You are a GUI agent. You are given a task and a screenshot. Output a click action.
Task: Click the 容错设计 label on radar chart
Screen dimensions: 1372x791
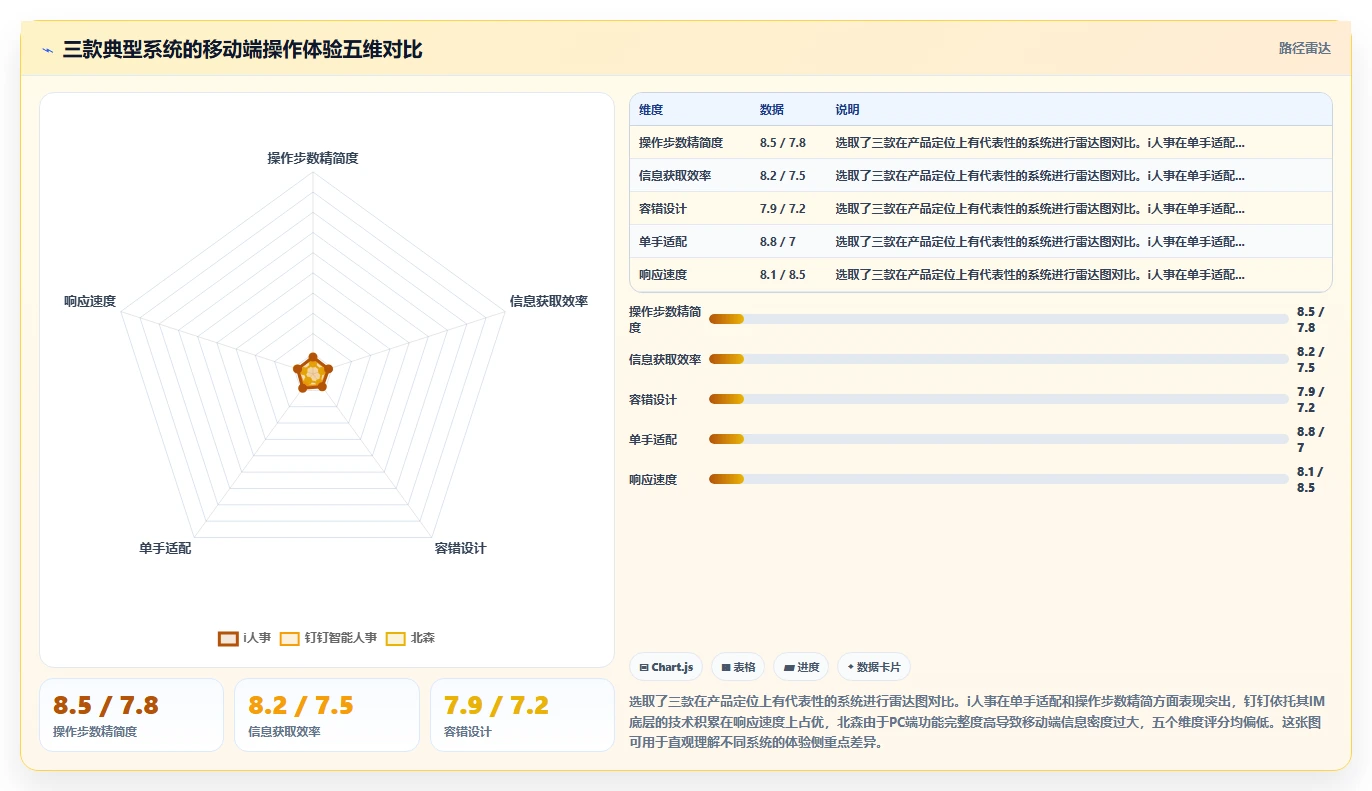tap(460, 548)
